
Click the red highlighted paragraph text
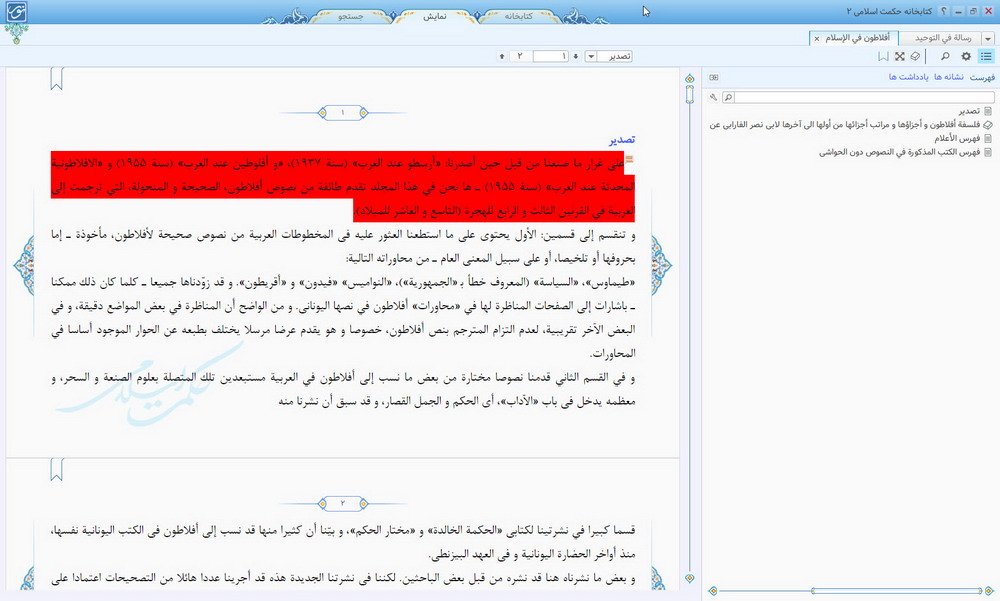[x=342, y=186]
